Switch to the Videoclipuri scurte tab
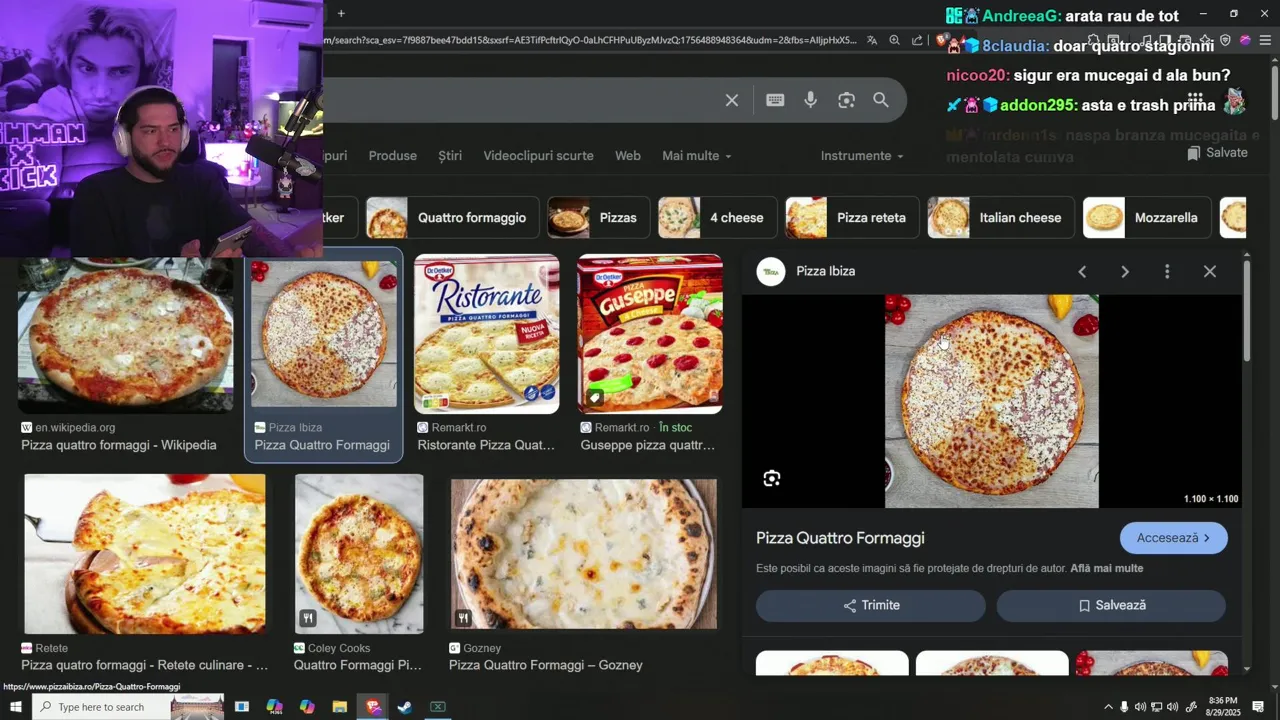1280x720 pixels. point(539,156)
